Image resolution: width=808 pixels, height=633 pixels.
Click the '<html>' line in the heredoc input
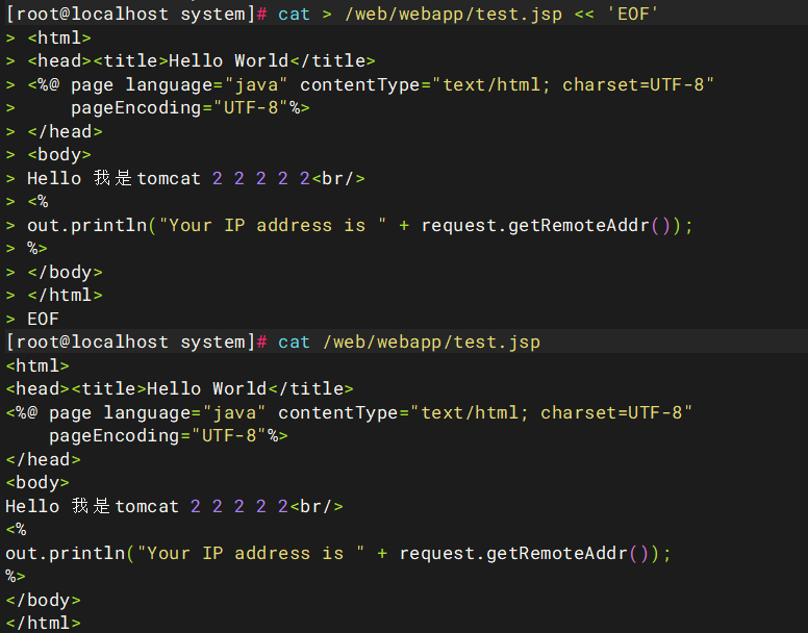59,38
